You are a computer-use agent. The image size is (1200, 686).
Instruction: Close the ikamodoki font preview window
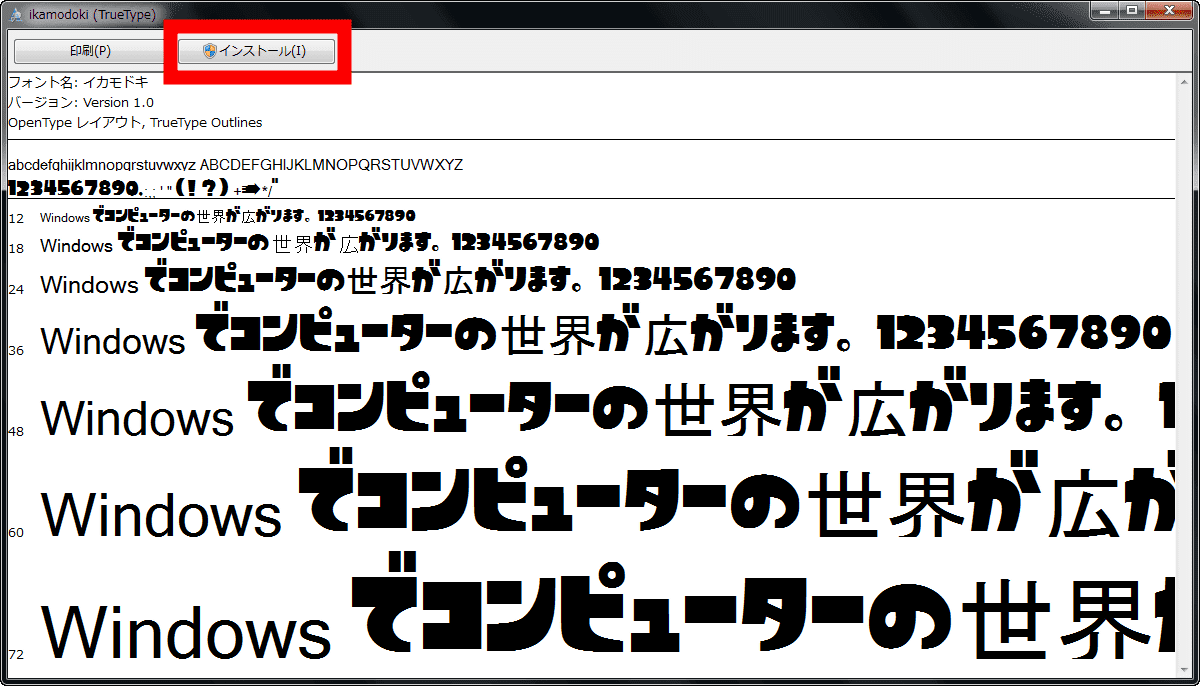pos(1169,10)
